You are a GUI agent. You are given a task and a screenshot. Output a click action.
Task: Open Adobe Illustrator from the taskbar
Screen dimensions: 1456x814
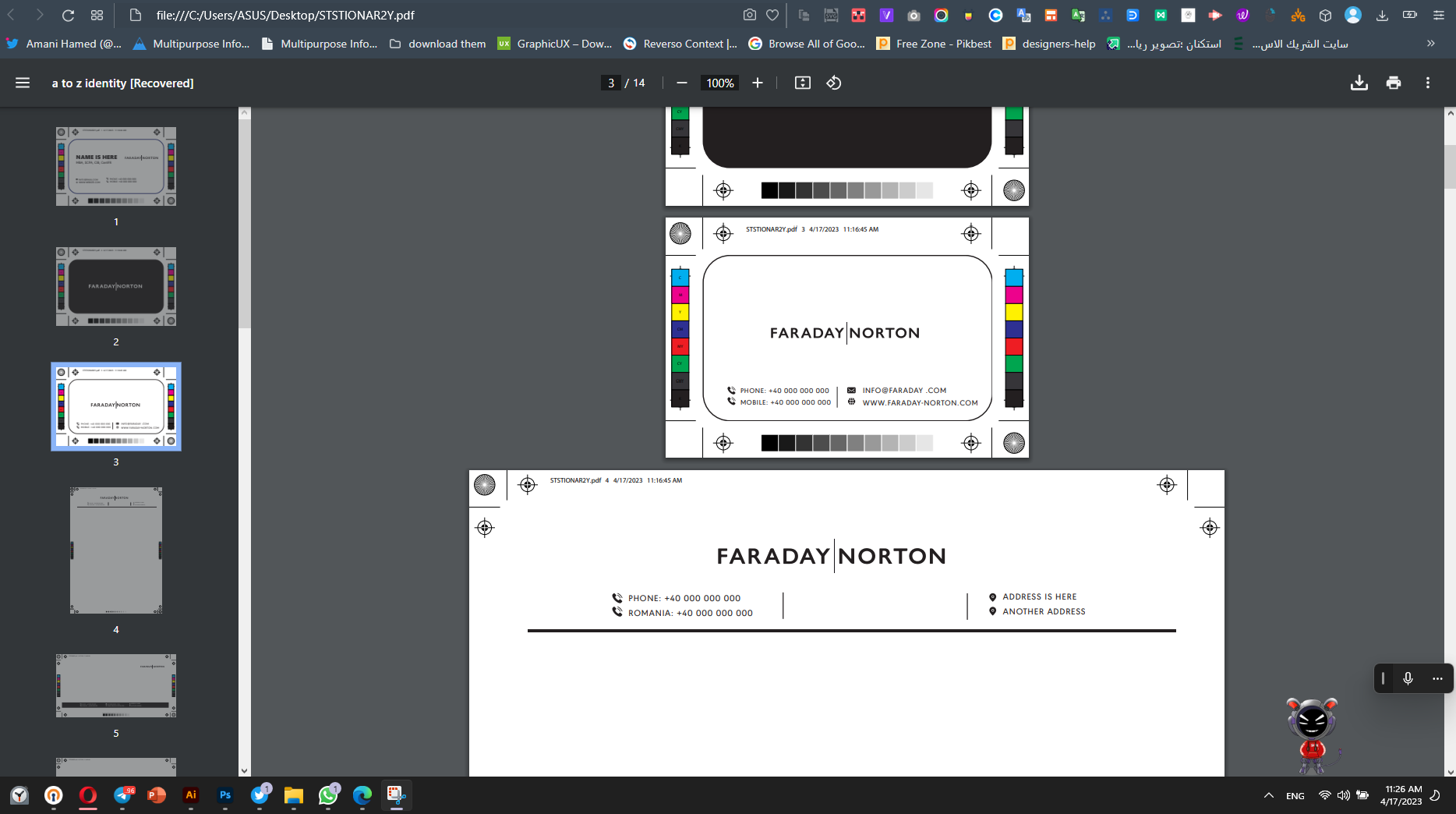coord(191,795)
